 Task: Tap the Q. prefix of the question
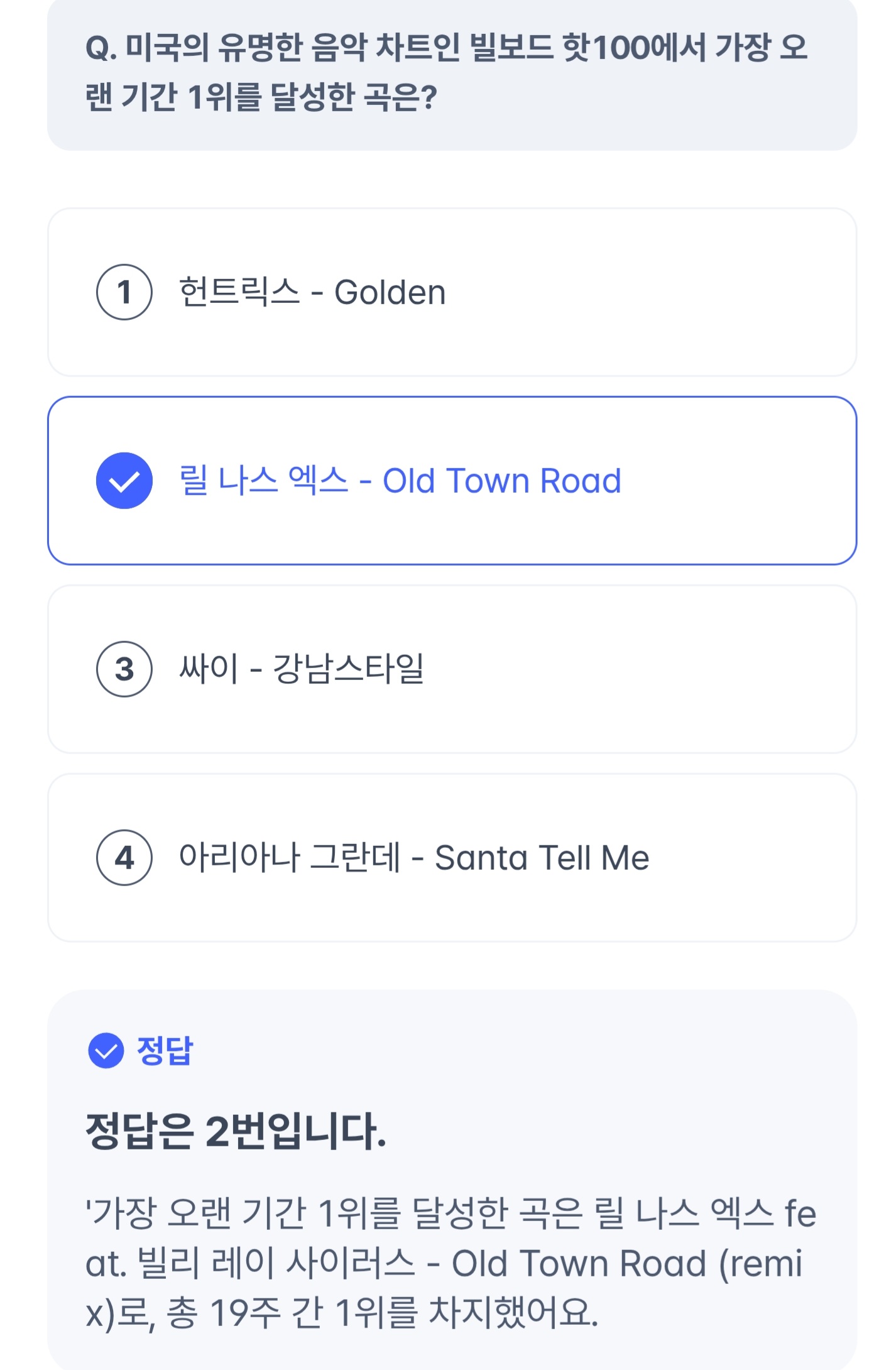tap(101, 48)
